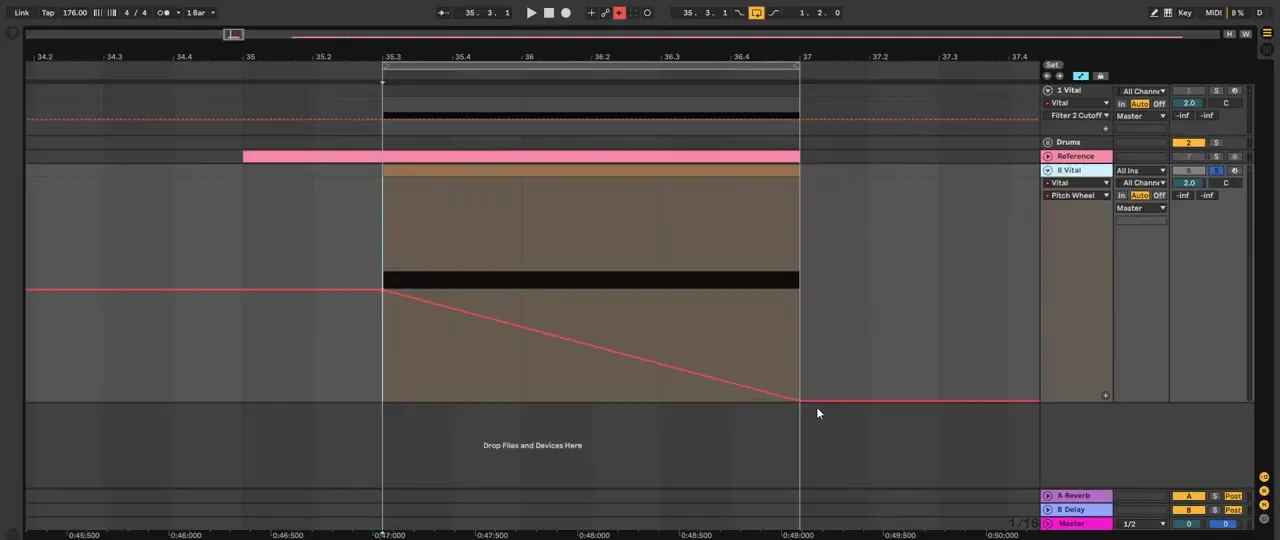Open the 1 Bar quantization menu
Viewport: 1280px width, 540px height.
pyautogui.click(x=199, y=13)
